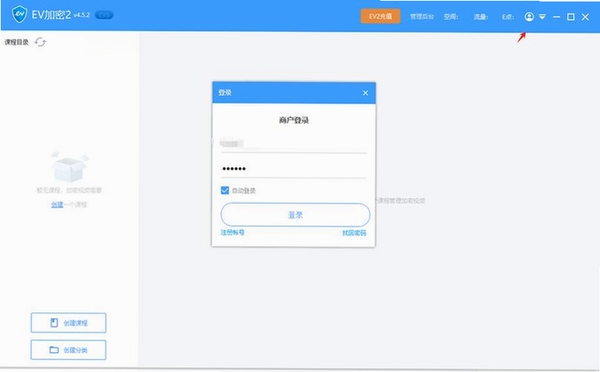Click the 登录 login button
The width and height of the screenshot is (600, 372).
[295, 215]
